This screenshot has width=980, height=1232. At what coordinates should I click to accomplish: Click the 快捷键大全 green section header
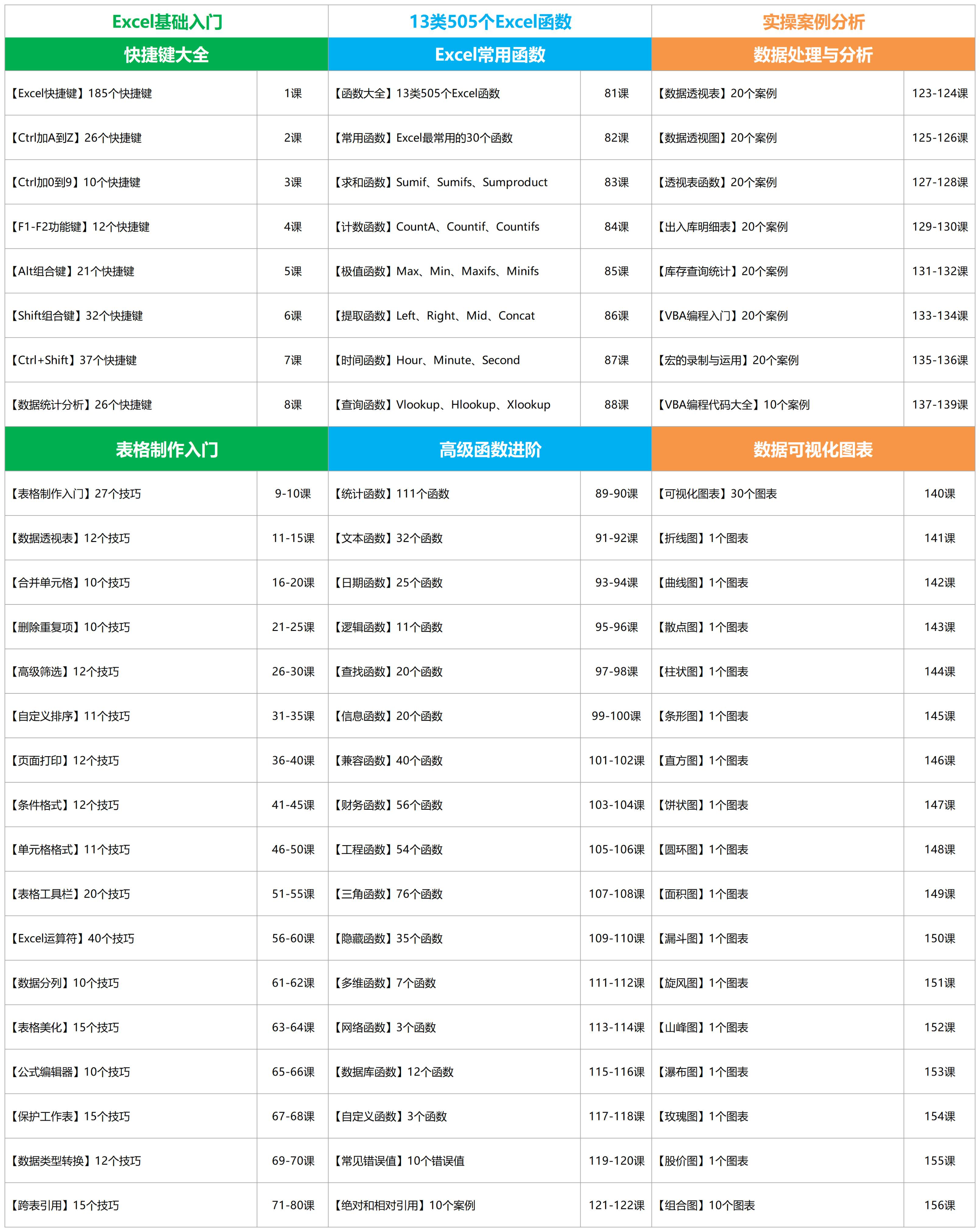click(x=166, y=55)
